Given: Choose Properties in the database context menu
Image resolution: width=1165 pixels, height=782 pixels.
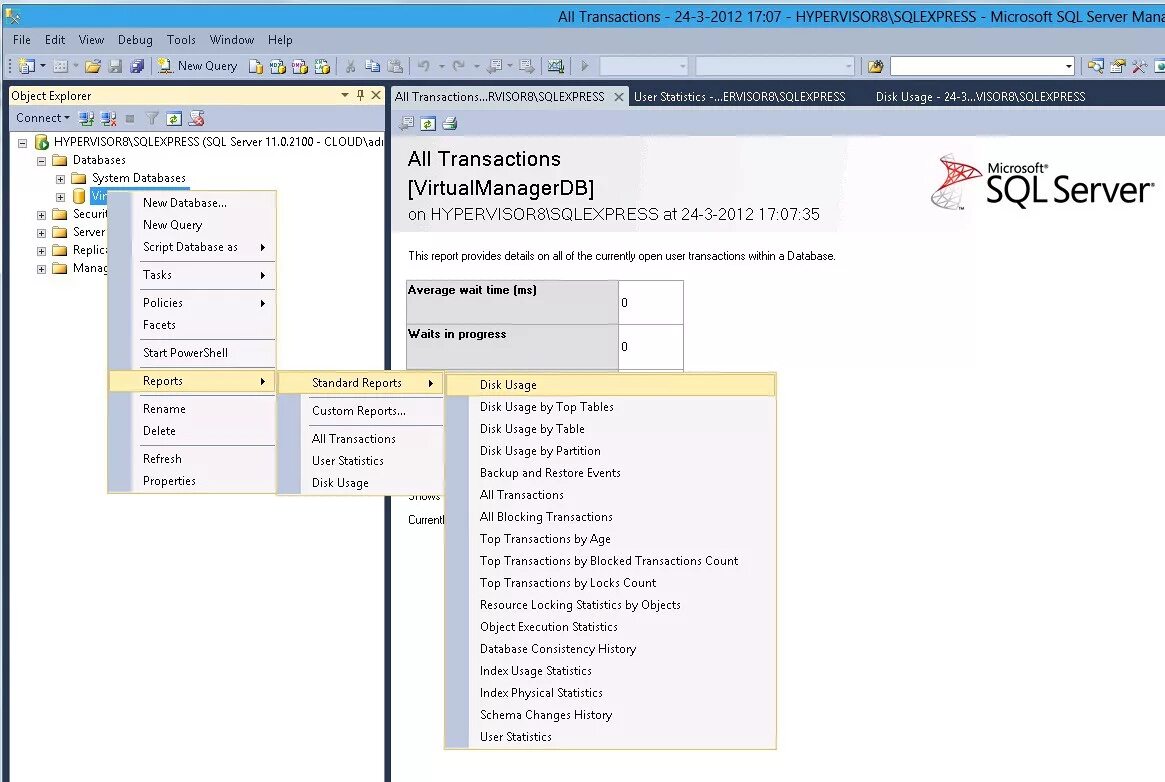Looking at the screenshot, I should tap(192, 481).
